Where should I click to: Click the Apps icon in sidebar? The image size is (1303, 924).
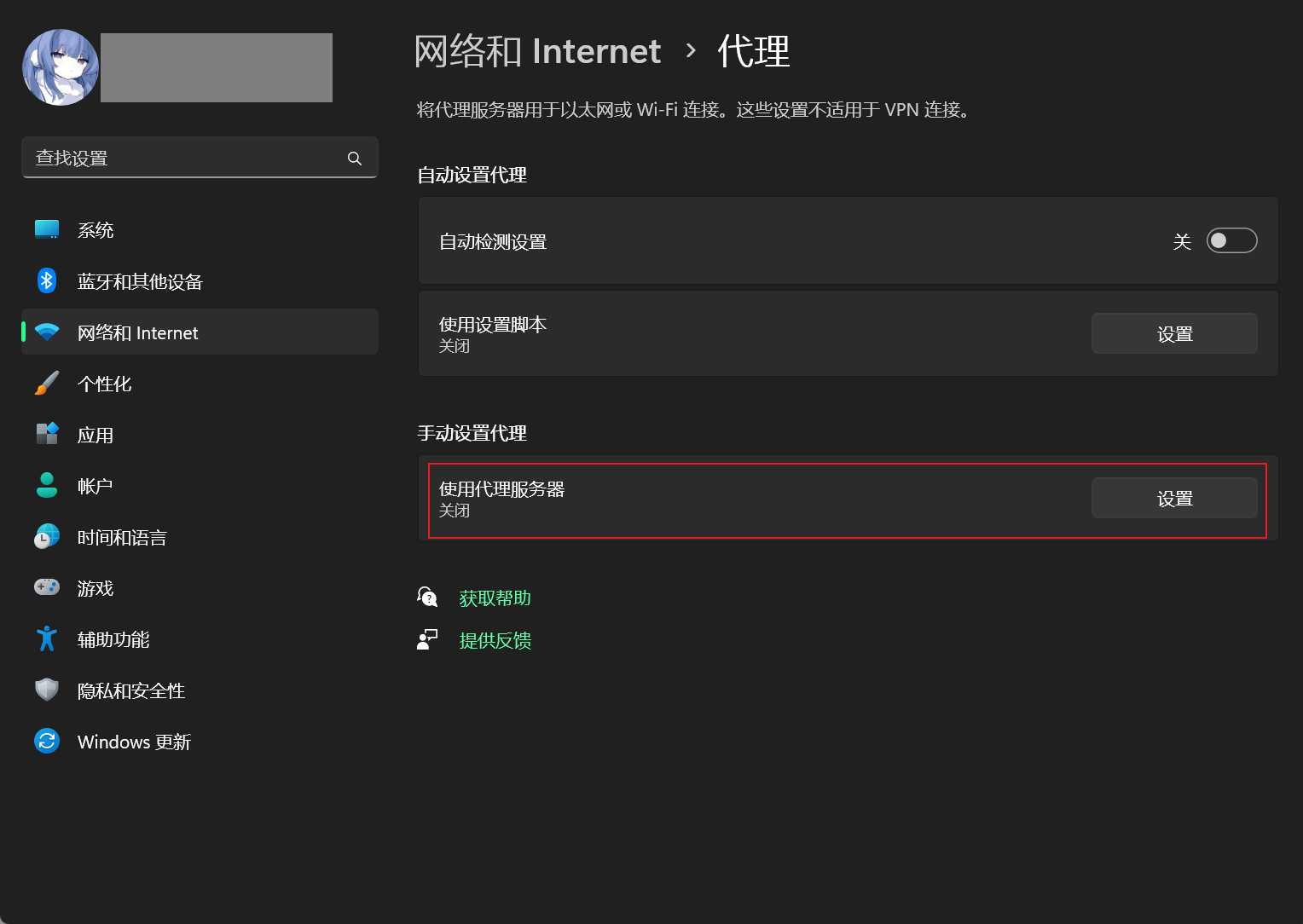click(x=47, y=435)
